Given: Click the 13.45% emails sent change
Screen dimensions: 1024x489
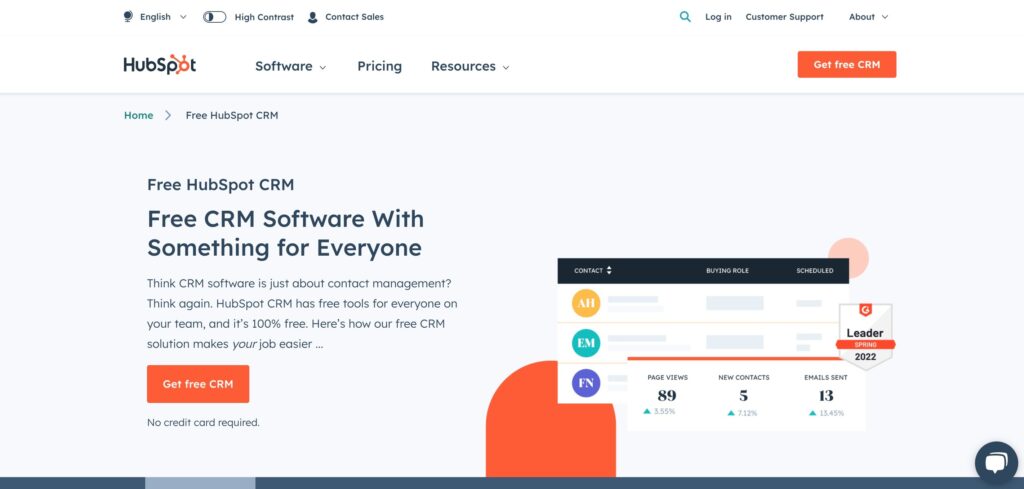Looking at the screenshot, I should point(826,413).
